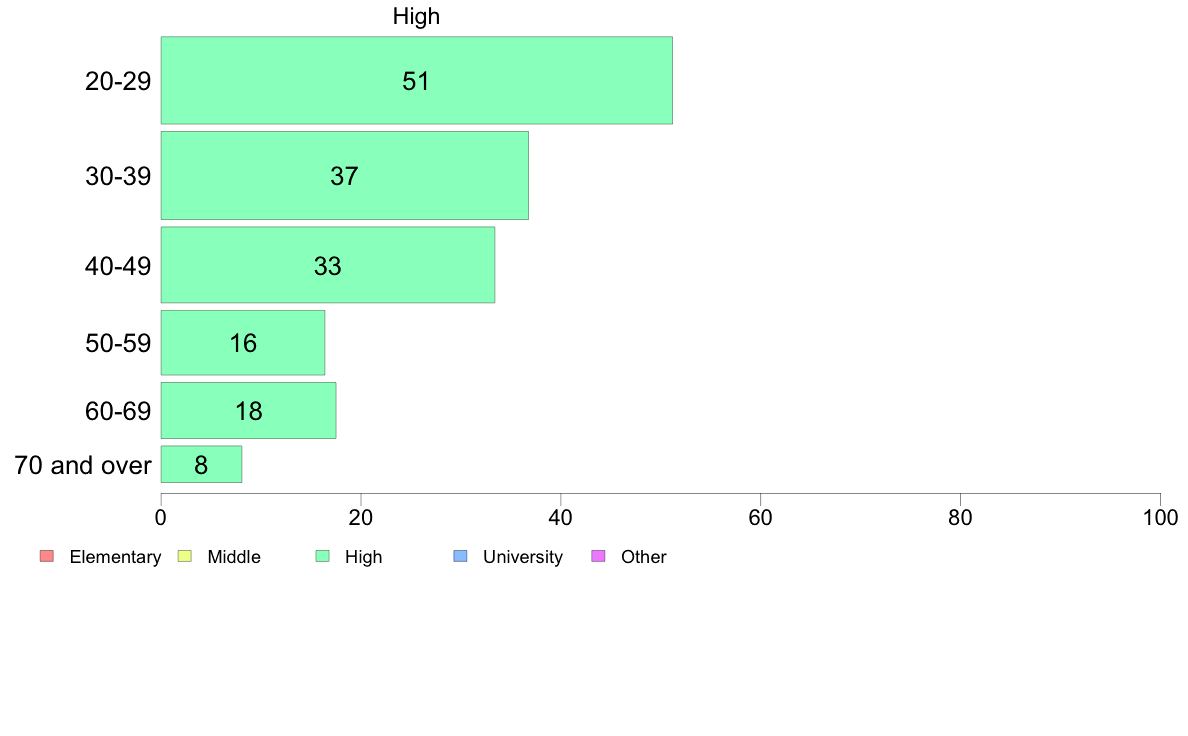
Task: Click the red Elementary legend swatch
Action: click(46, 556)
